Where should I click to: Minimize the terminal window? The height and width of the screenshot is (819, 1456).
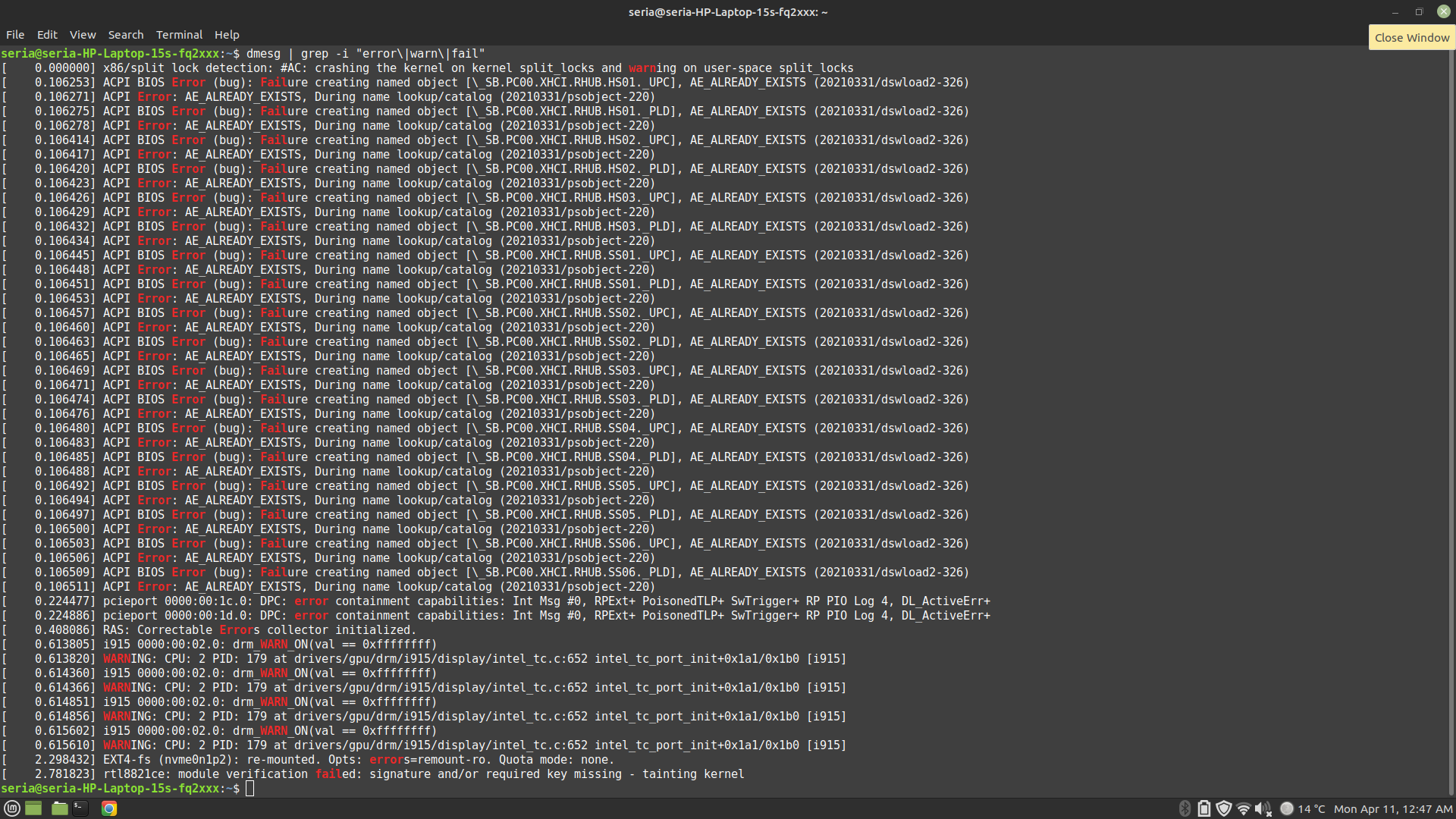1395,12
